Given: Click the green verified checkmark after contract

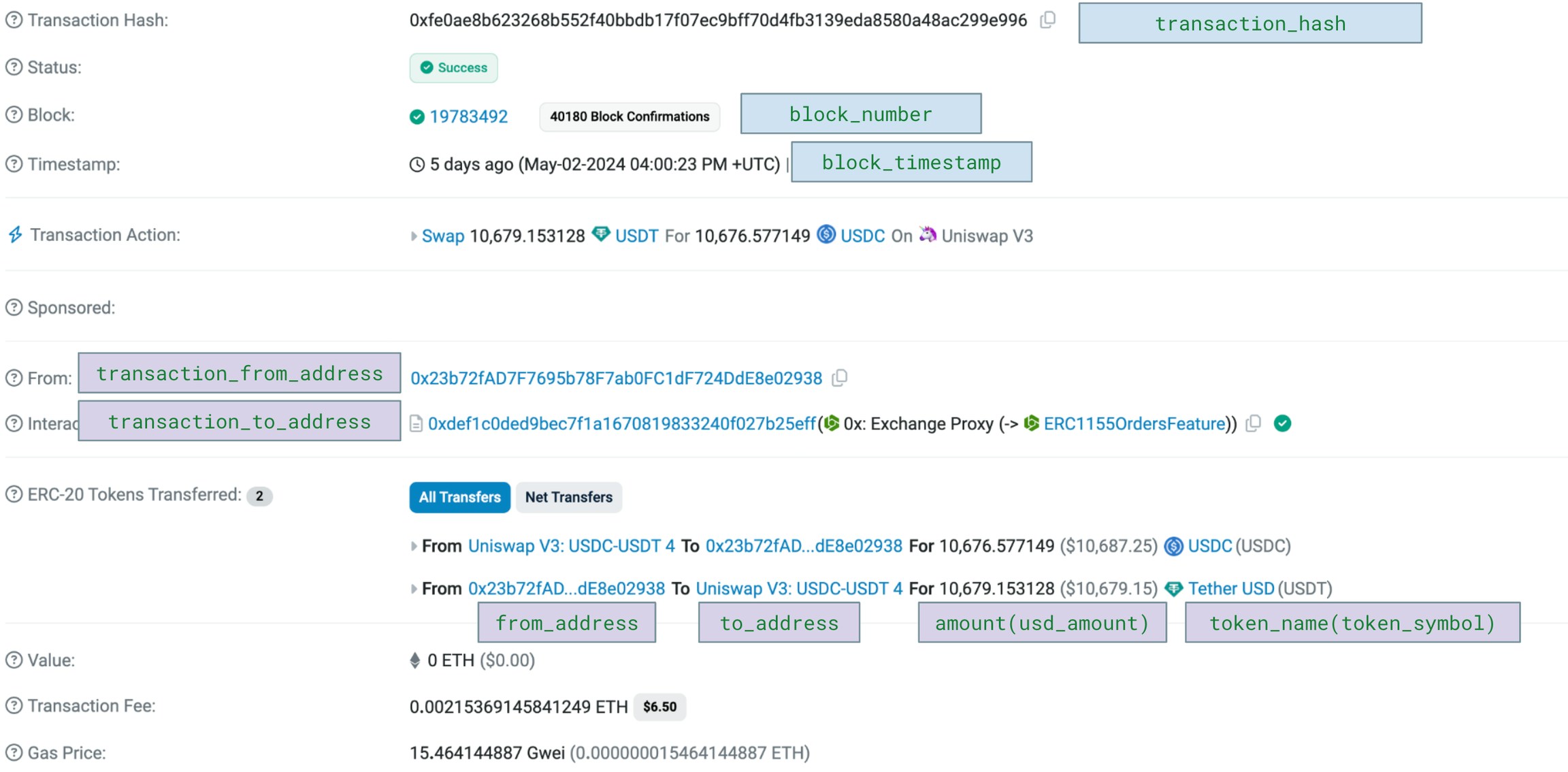Looking at the screenshot, I should [x=1282, y=423].
